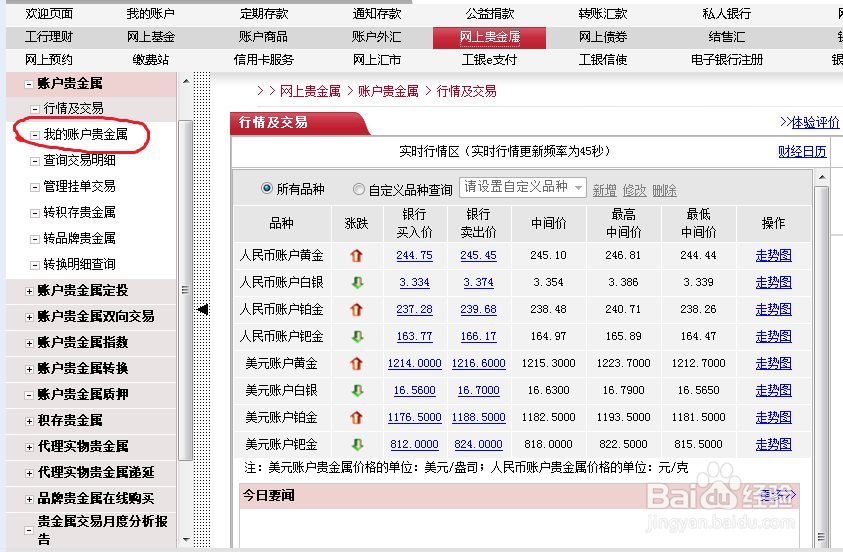Image resolution: width=843 pixels, height=552 pixels.
Task: Open the 请设置自定义品种 dropdown
Action: 523,187
